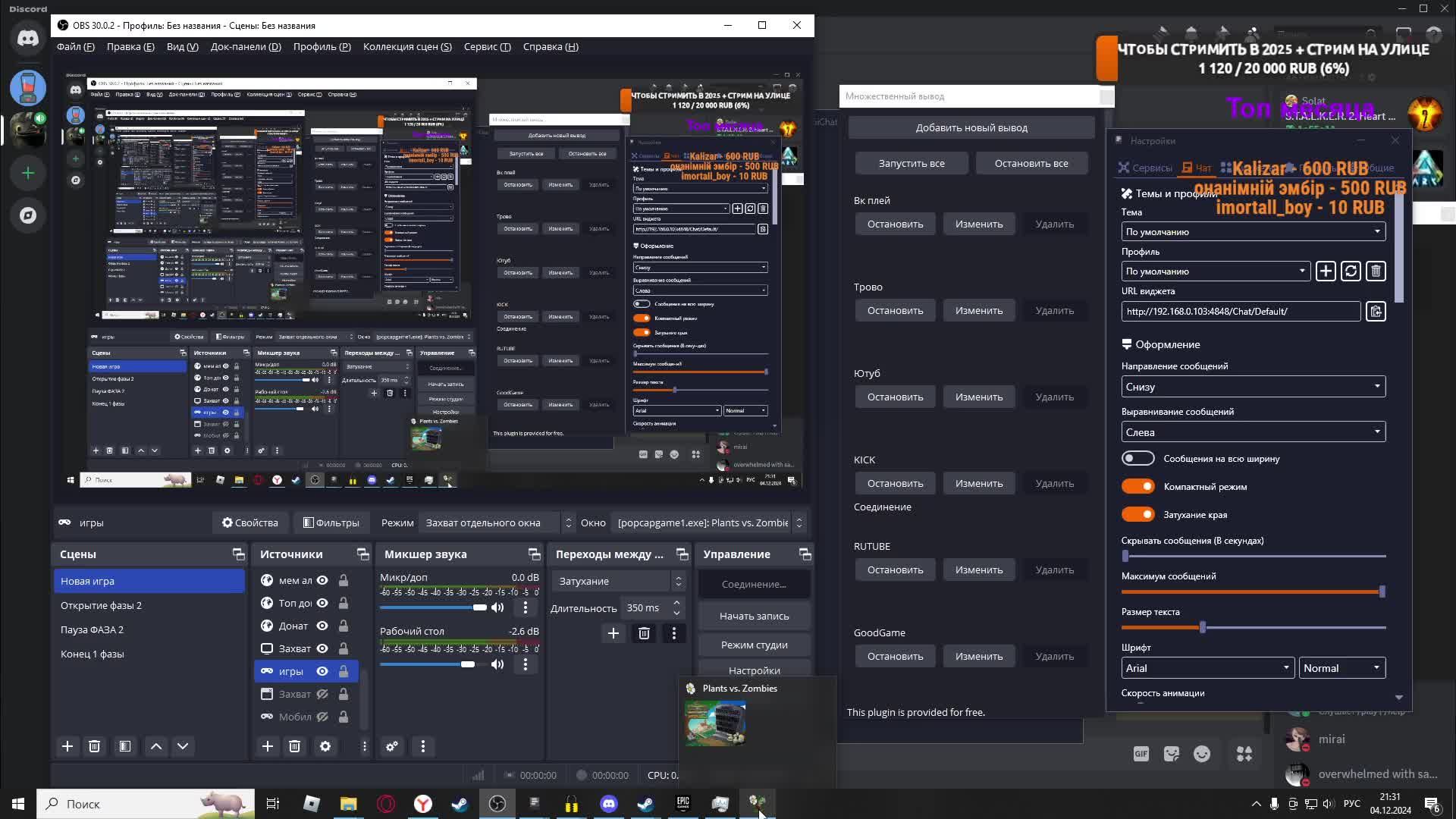Unlock the Топ до source
This screenshot has height=819, width=1456.
344,603
